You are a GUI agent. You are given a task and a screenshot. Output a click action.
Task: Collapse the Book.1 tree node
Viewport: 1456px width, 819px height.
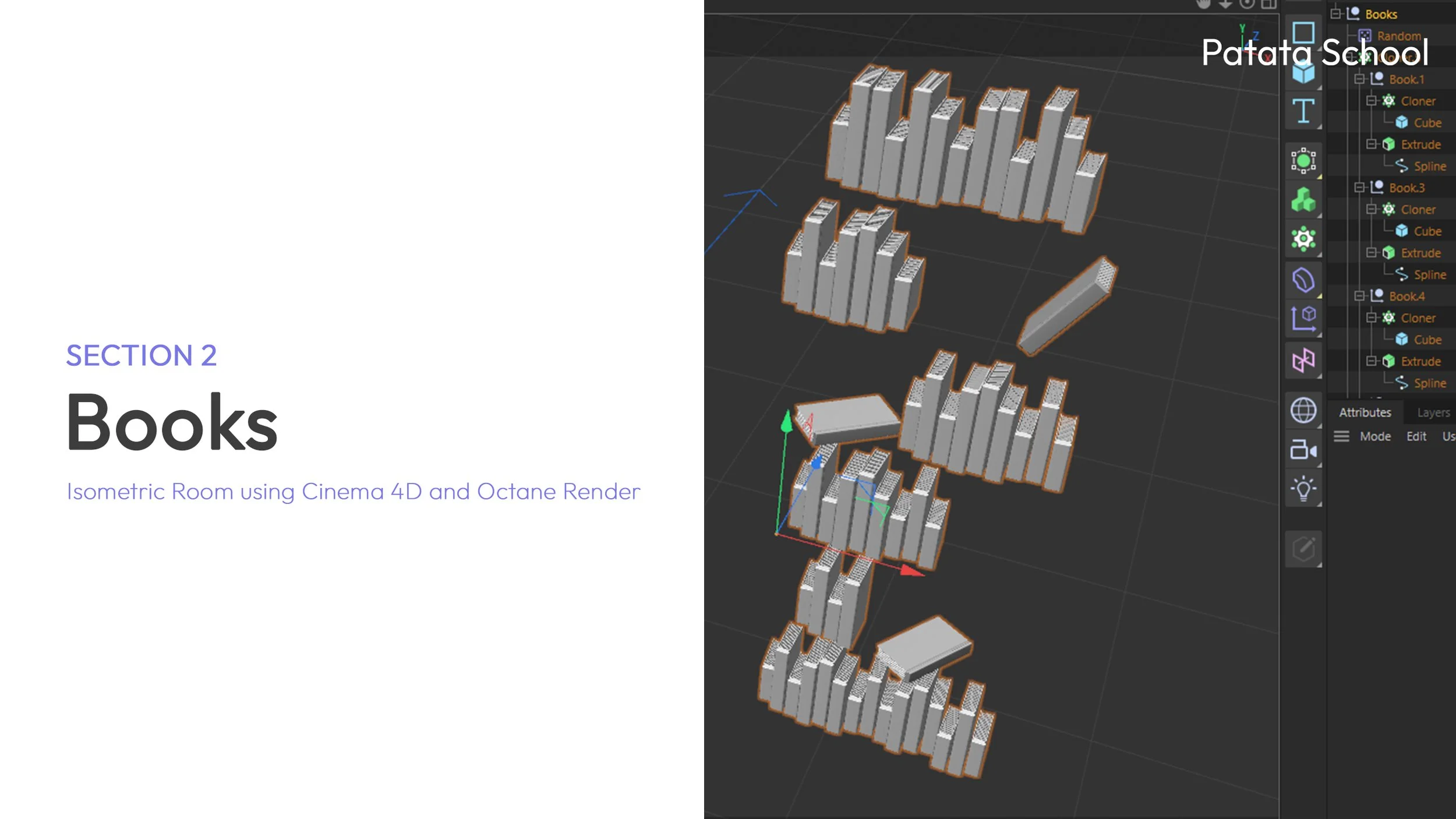[x=1359, y=79]
